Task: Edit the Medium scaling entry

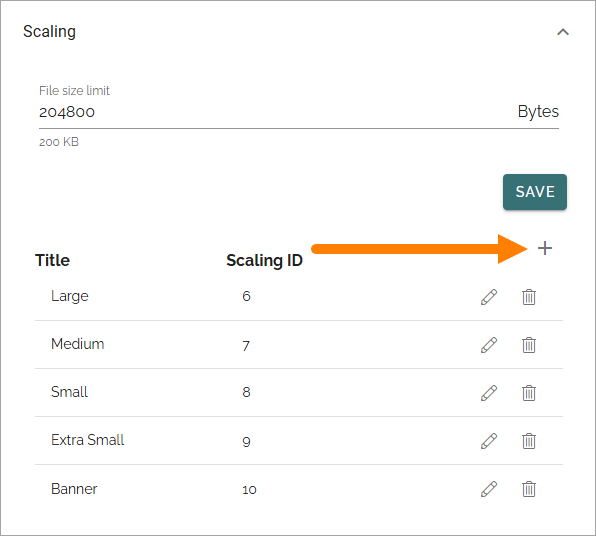Action: [489, 345]
